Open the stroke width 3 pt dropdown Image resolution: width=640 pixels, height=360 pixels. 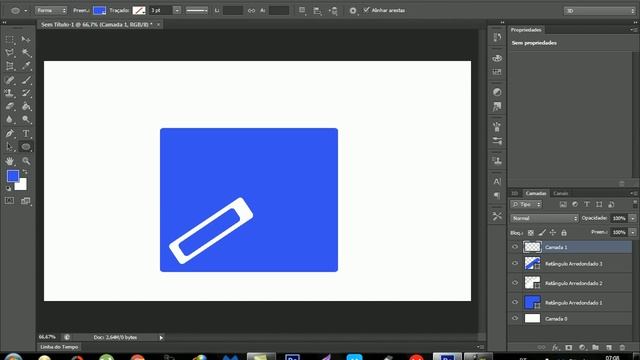pyautogui.click(x=177, y=11)
